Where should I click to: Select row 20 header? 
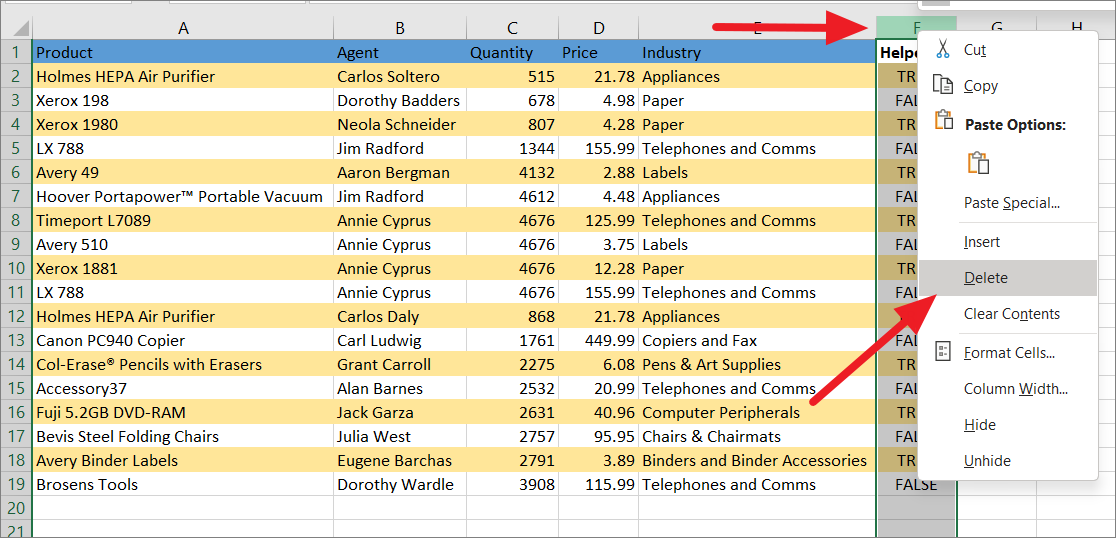click(16, 509)
